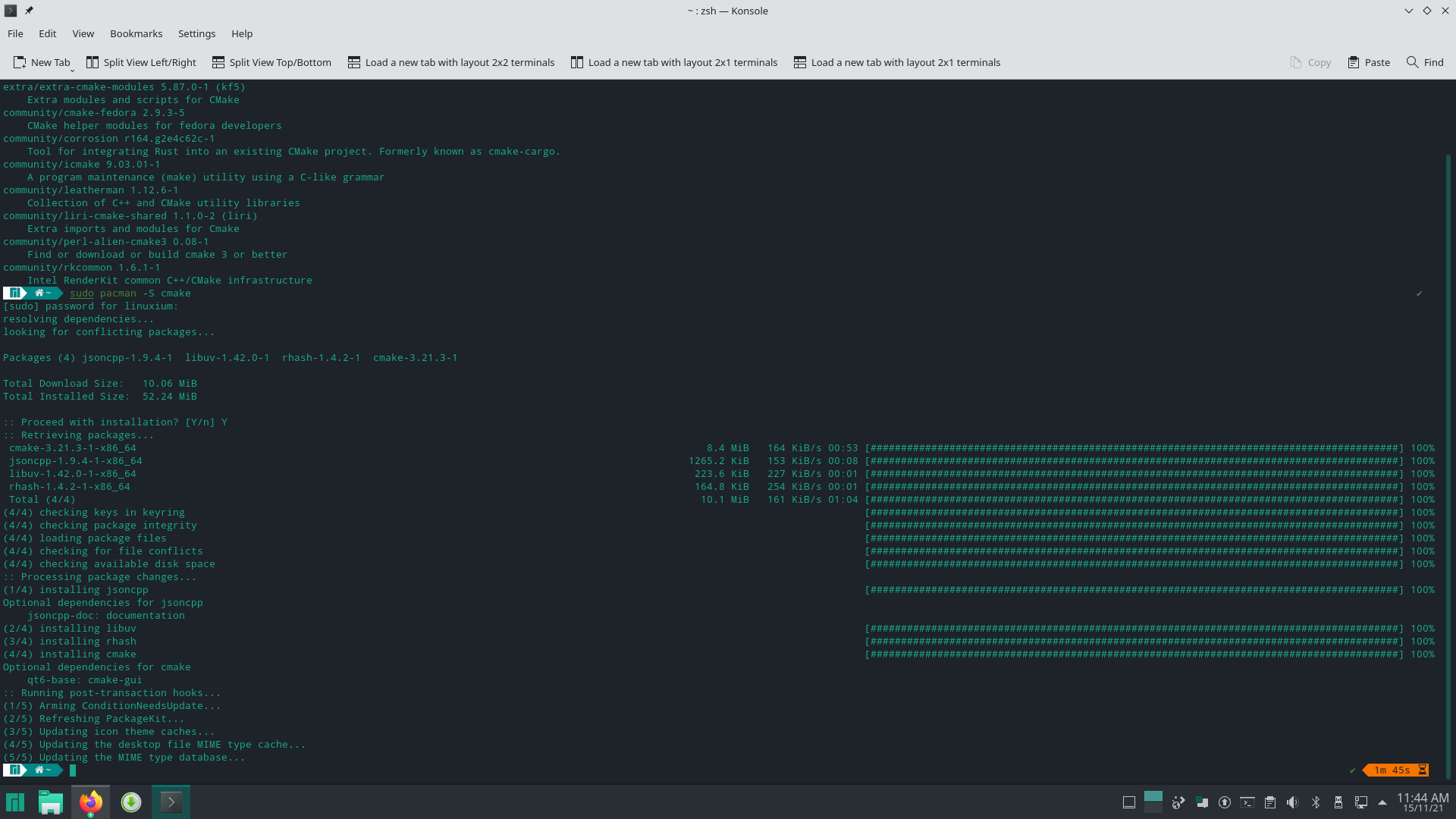Load a new tab with 2x2 terminals layout

click(x=451, y=62)
